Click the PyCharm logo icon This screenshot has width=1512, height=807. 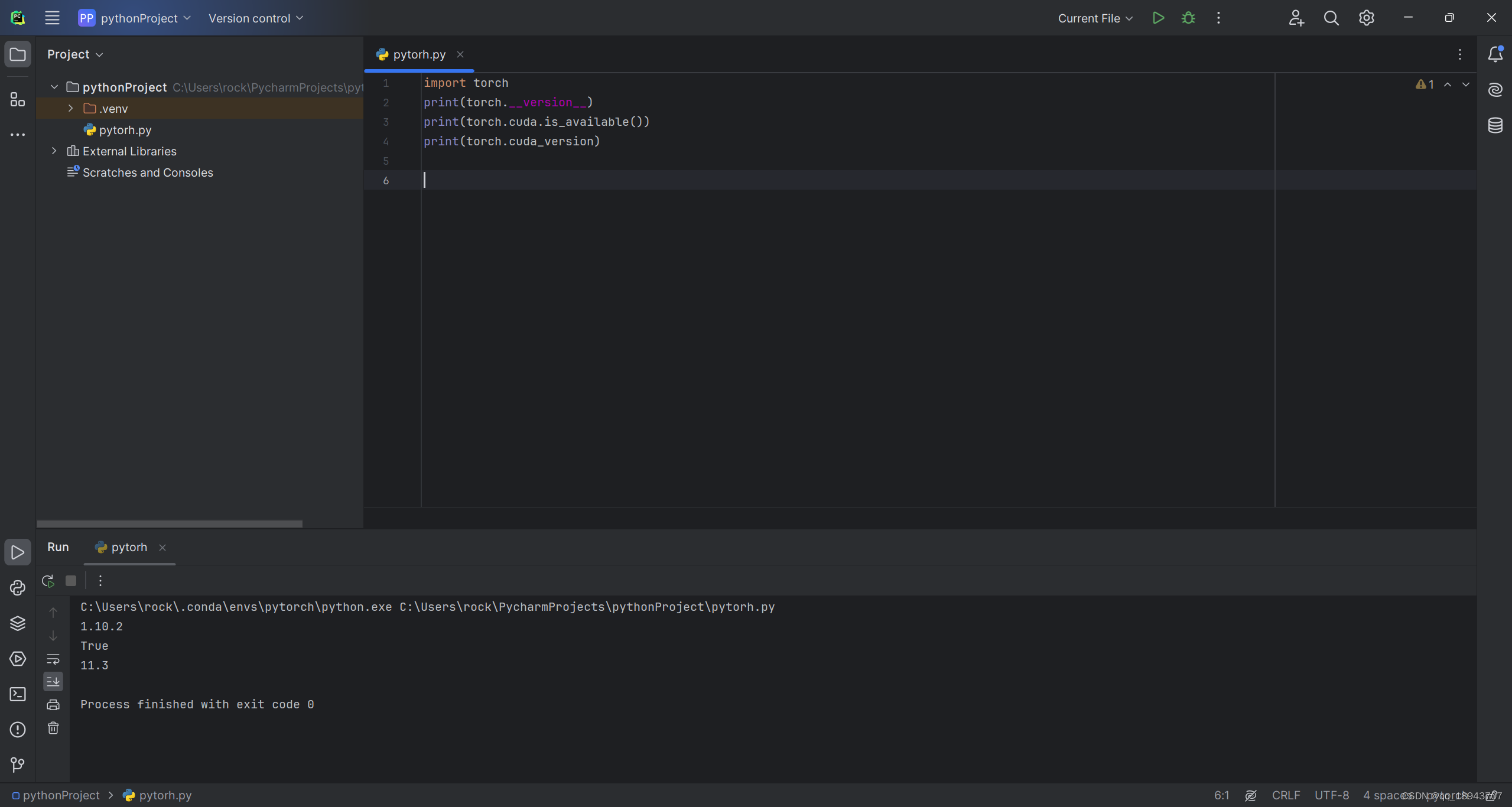click(18, 18)
